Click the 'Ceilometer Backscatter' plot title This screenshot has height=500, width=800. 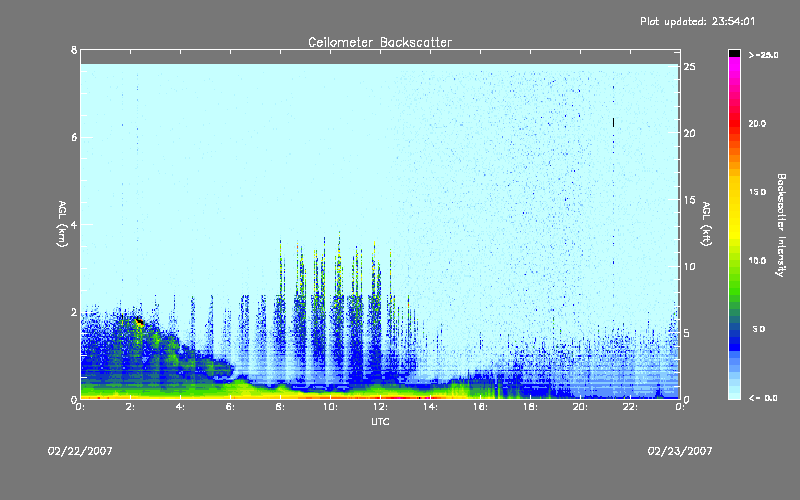click(380, 42)
